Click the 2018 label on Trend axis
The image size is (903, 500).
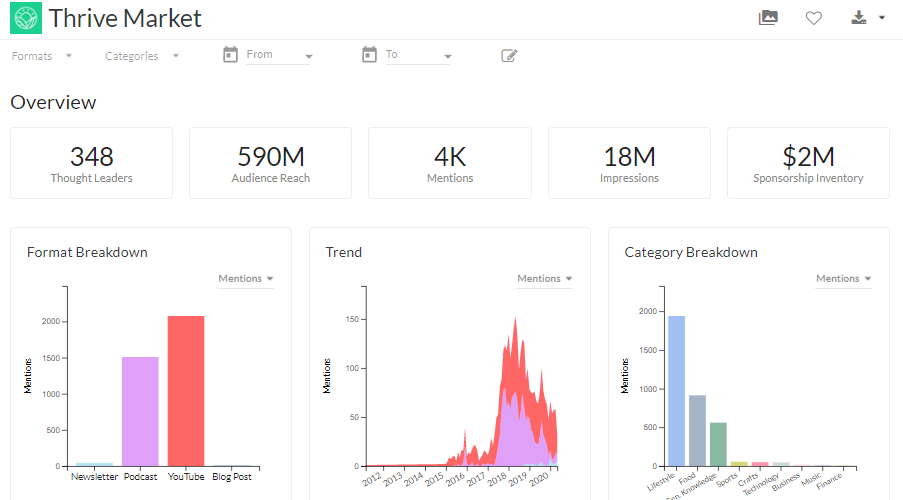498,479
